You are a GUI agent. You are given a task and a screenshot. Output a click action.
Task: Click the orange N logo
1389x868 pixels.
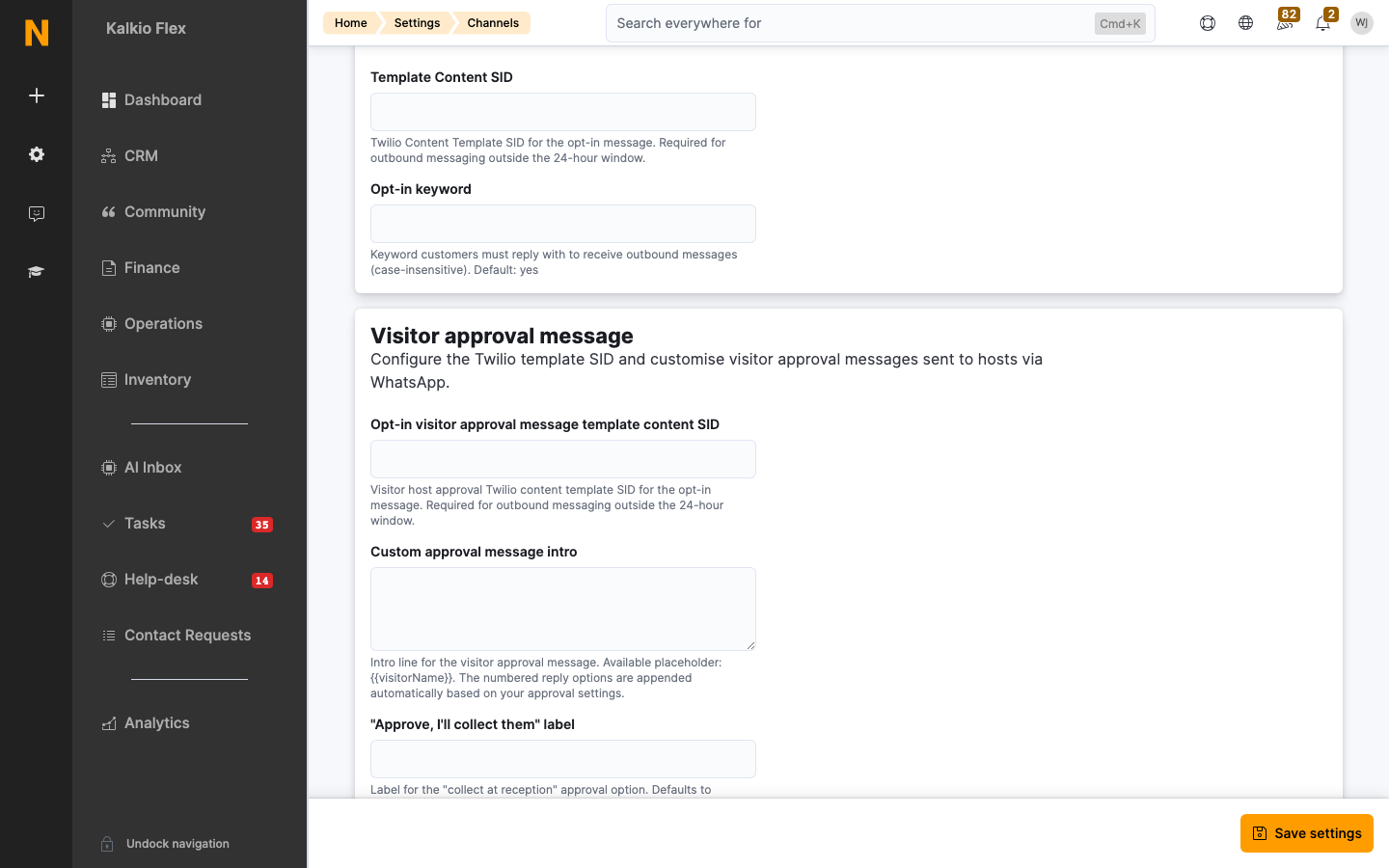click(37, 33)
